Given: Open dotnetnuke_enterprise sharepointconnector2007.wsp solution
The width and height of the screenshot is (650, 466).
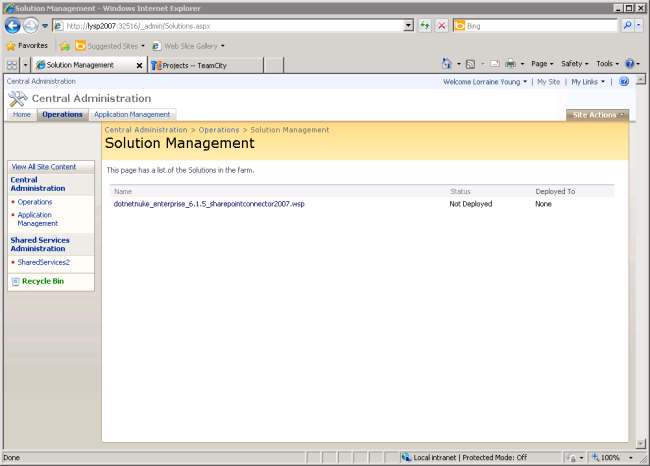Looking at the screenshot, I should coord(209,204).
